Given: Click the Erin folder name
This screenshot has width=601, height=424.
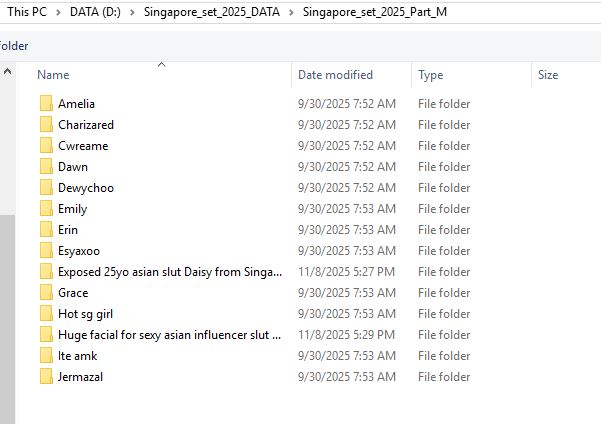Looking at the screenshot, I should (x=68, y=230).
